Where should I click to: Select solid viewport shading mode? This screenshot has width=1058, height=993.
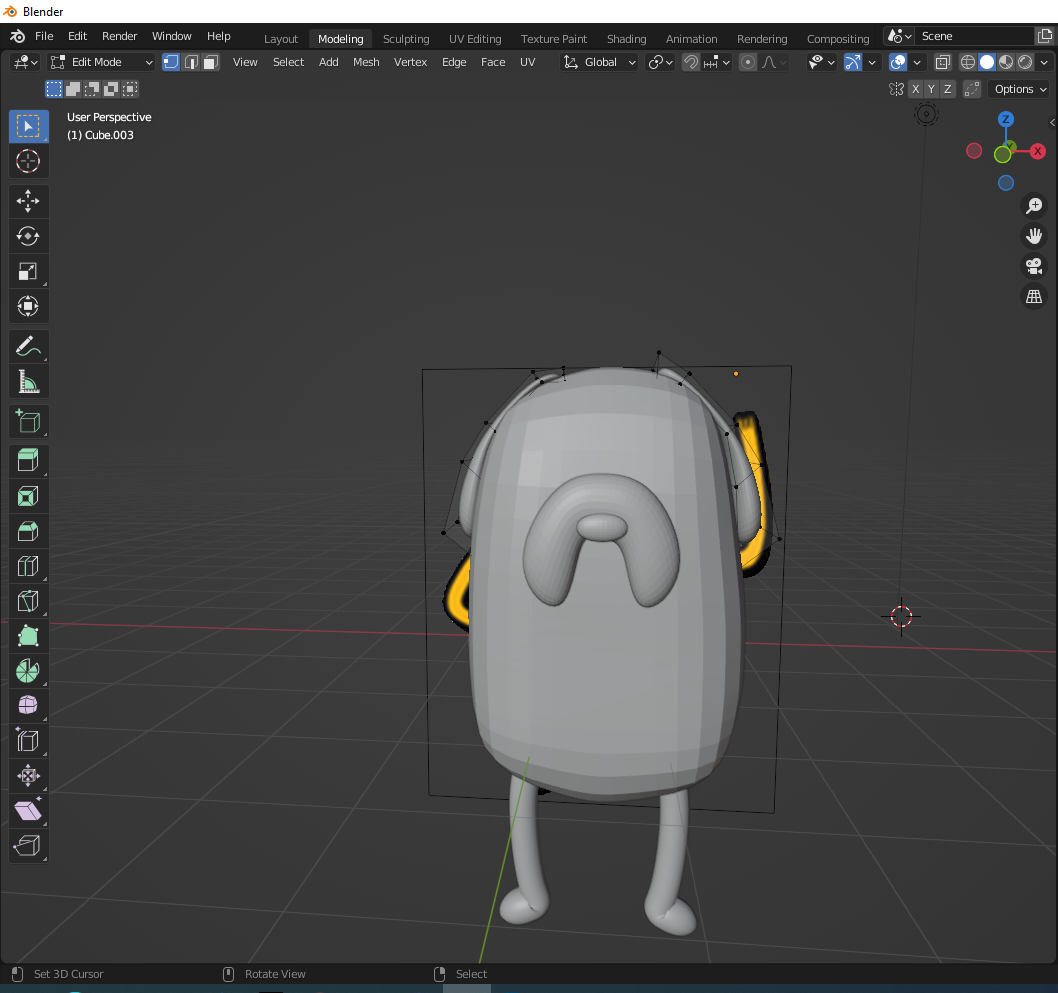(986, 63)
